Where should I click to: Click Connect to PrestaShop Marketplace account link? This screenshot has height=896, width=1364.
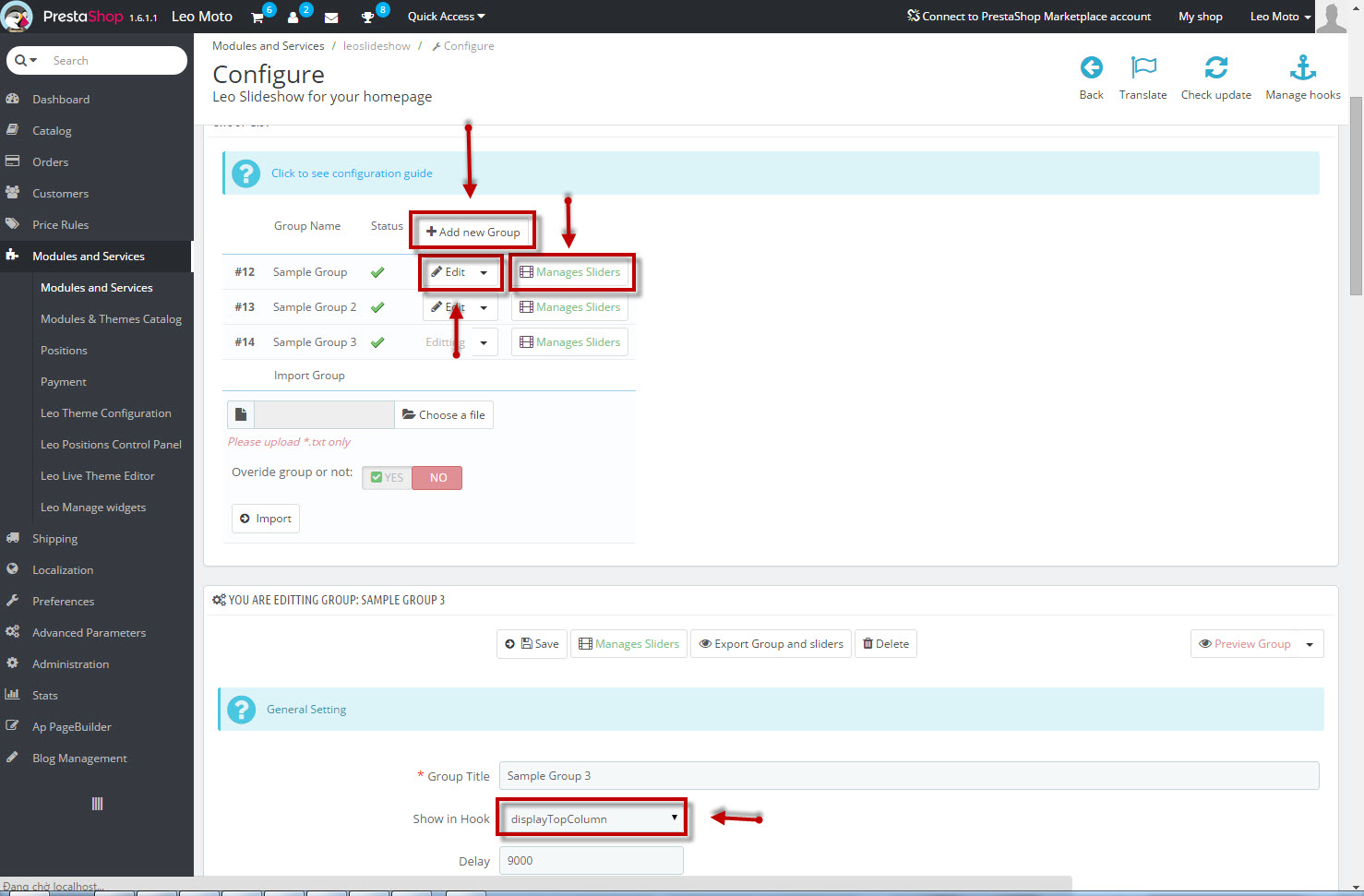(1029, 17)
